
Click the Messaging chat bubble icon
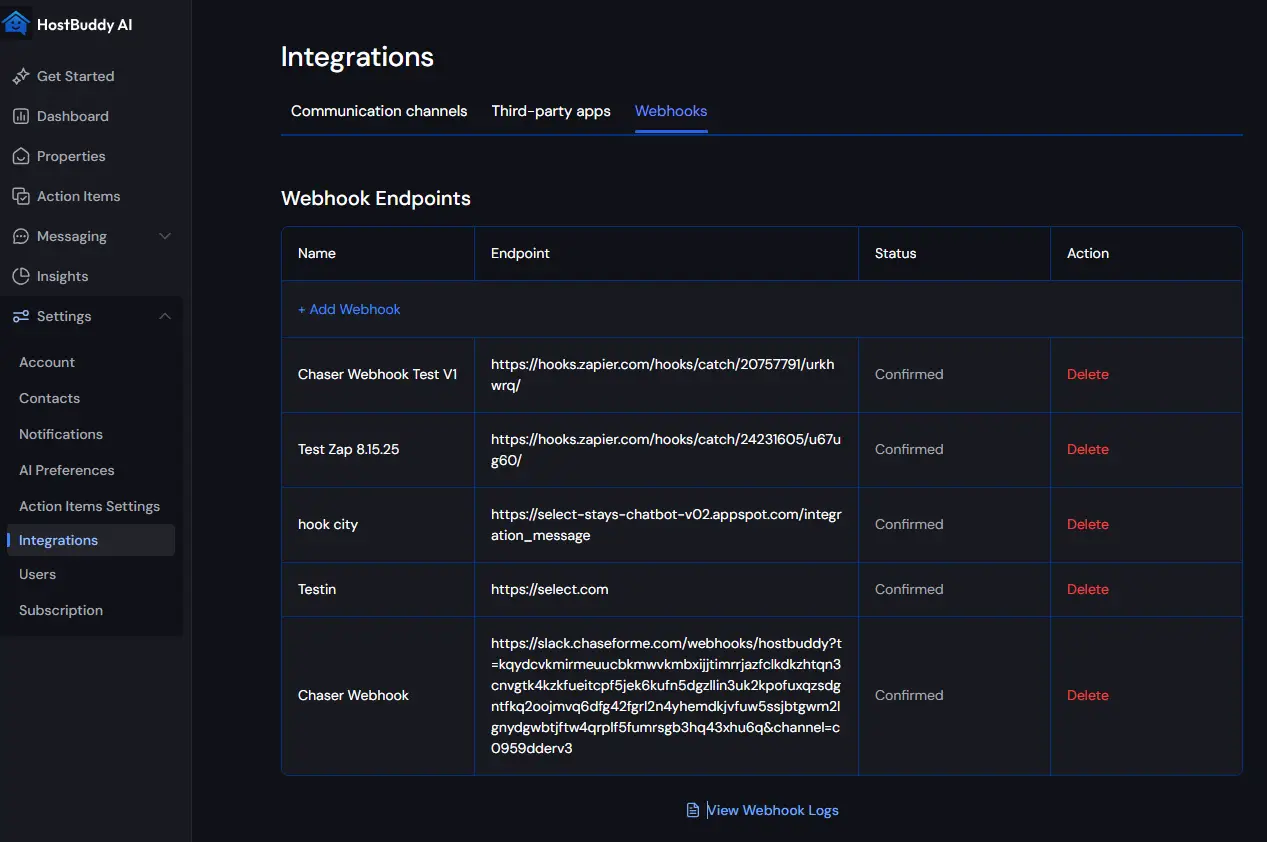20,236
